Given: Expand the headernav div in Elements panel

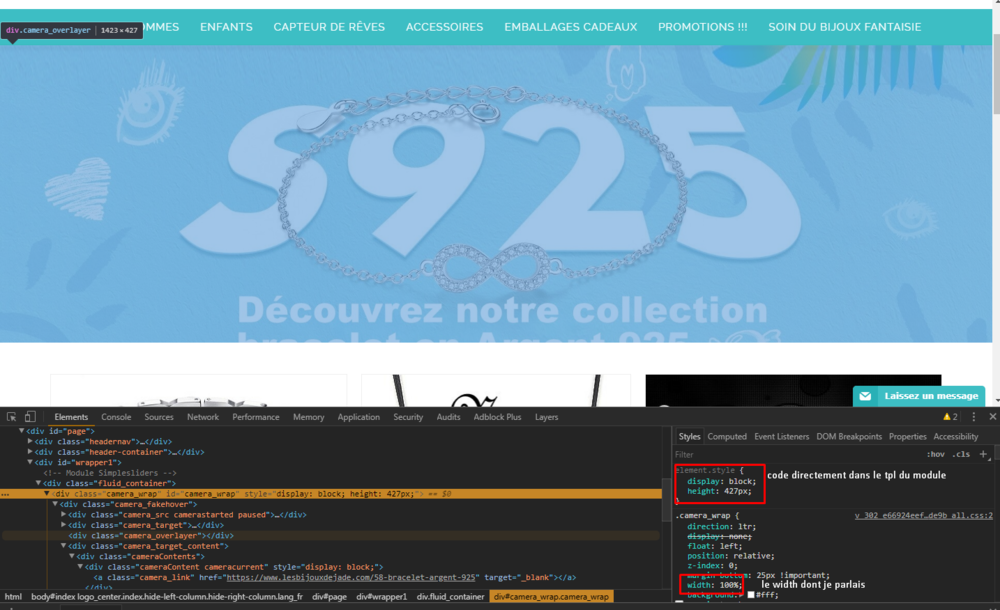Looking at the screenshot, I should click(30, 441).
